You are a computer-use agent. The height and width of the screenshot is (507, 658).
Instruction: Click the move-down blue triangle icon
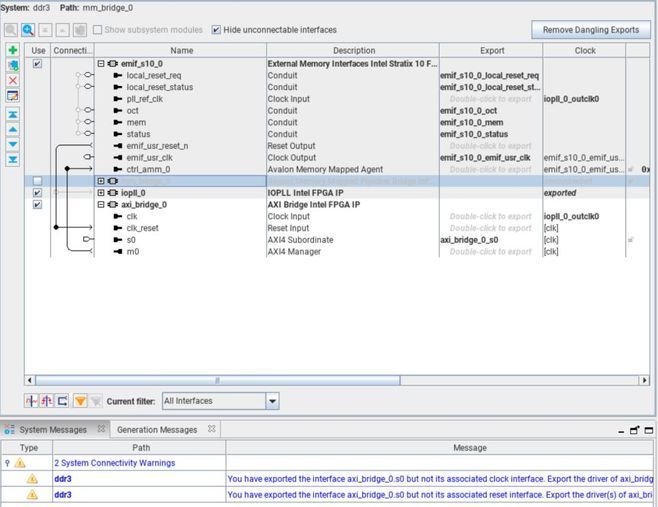click(13, 144)
